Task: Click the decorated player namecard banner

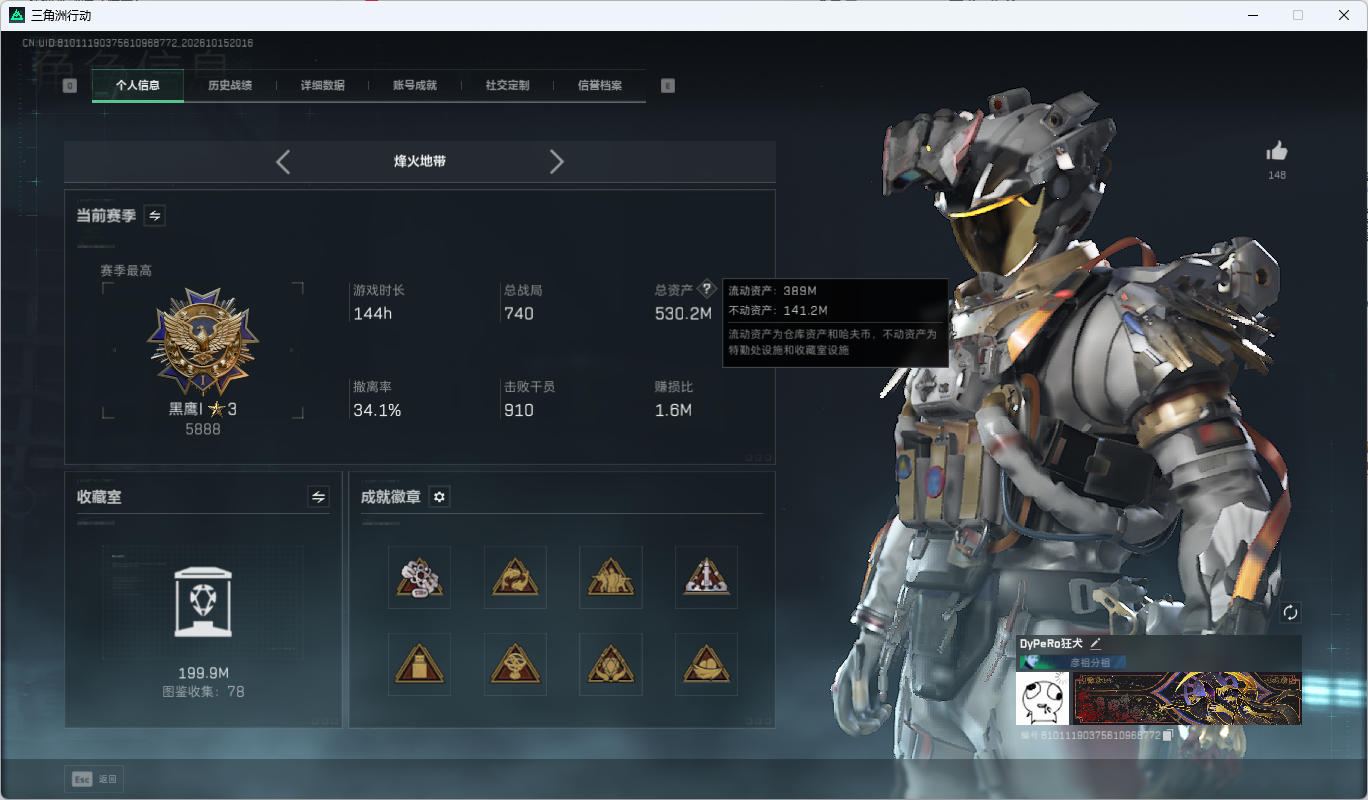Action: [1187, 698]
